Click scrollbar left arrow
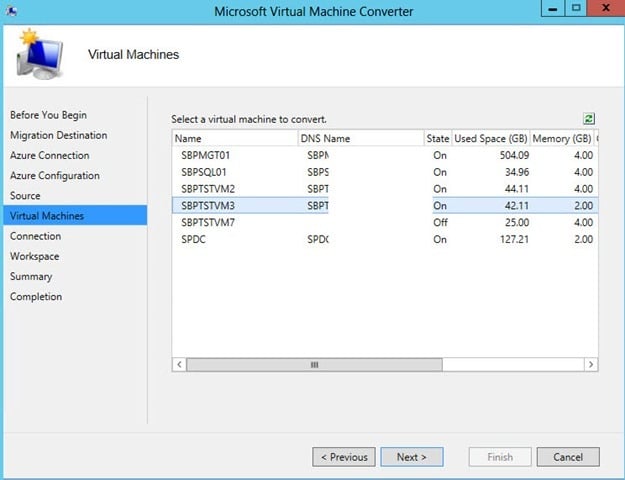 pyautogui.click(x=179, y=364)
